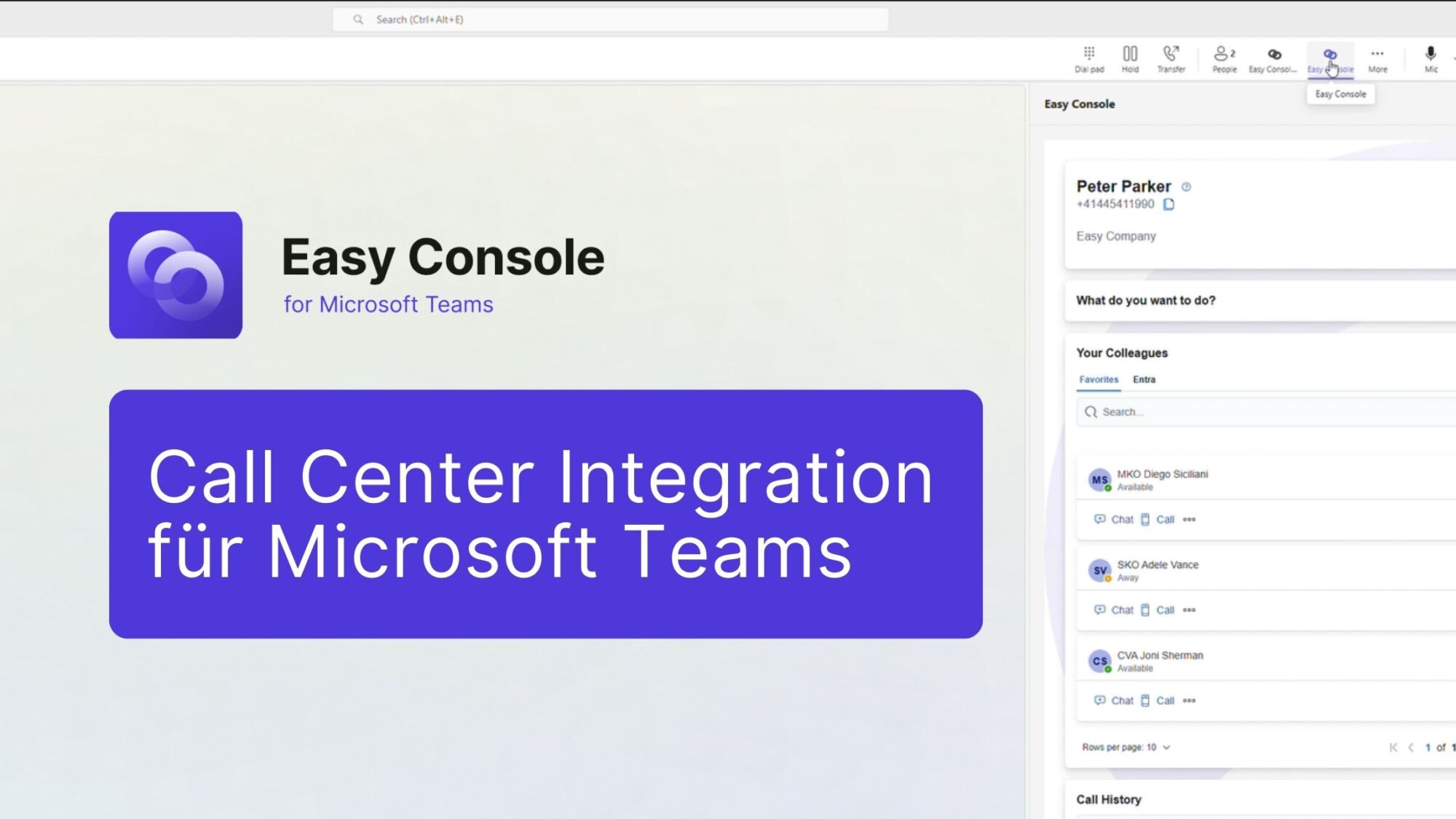Viewport: 1456px width, 819px height.
Task: Chat with Adele Vance
Action: click(x=1114, y=610)
